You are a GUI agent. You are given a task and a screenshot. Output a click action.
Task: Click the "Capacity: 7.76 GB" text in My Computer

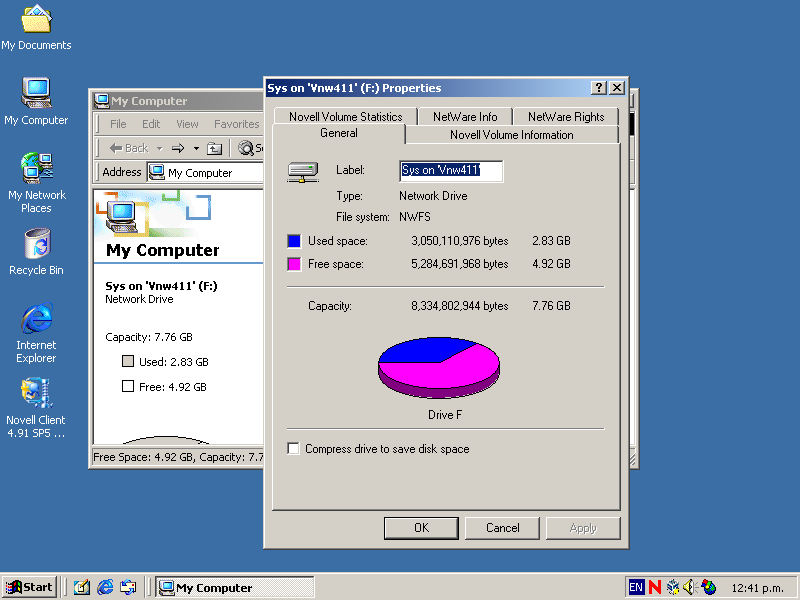149,337
